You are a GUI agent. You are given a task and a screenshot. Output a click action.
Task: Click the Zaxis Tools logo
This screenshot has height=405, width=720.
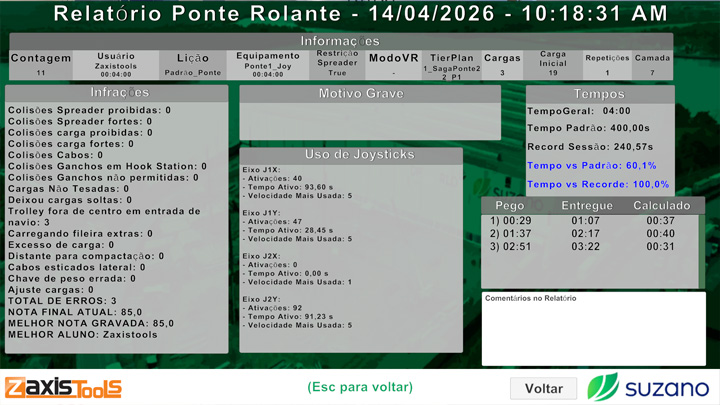(x=63, y=388)
